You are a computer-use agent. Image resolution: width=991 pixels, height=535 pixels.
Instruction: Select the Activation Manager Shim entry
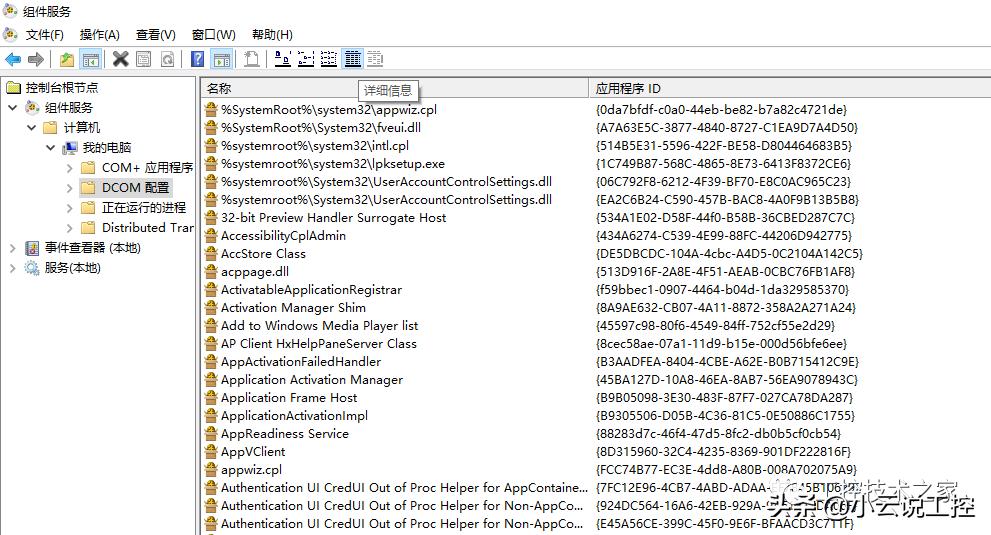coord(293,308)
